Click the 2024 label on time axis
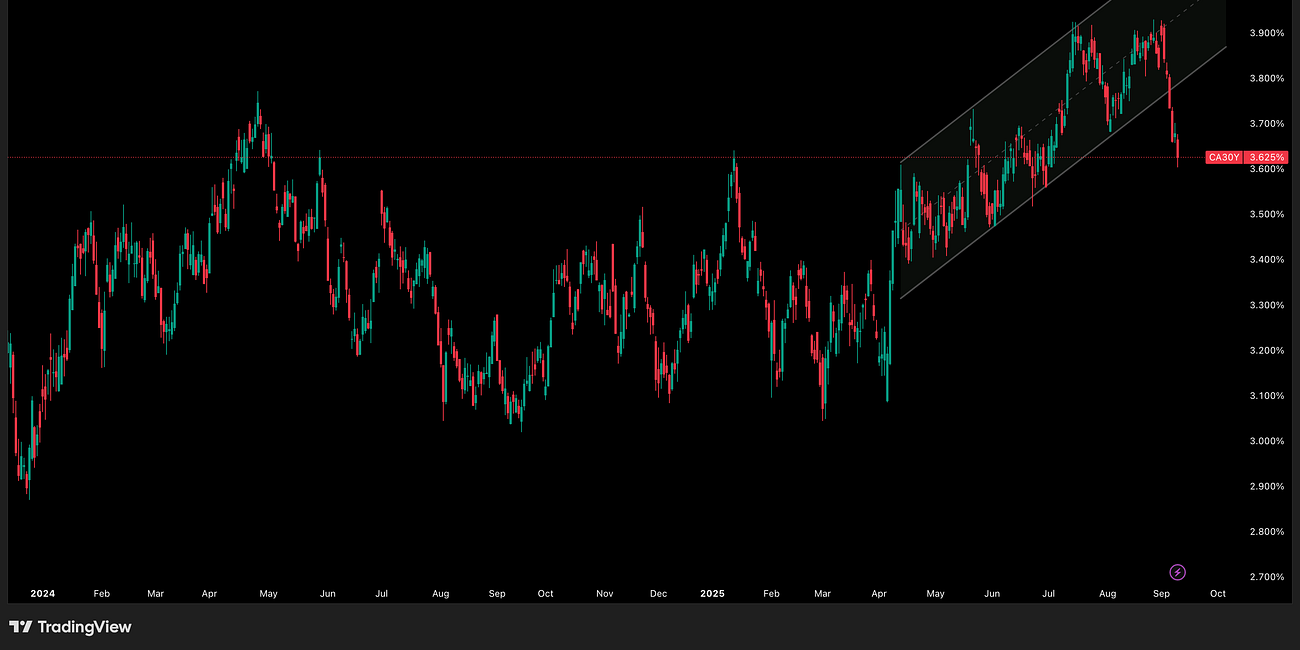This screenshot has height=650, width=1300. click(x=42, y=593)
